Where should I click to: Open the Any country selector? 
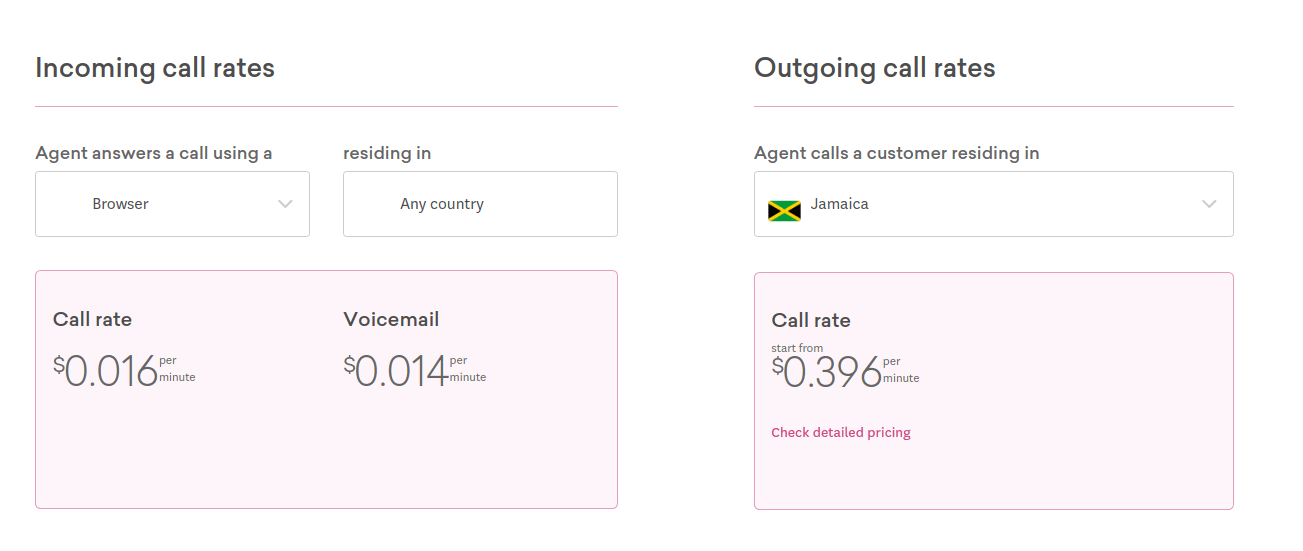[x=480, y=204]
